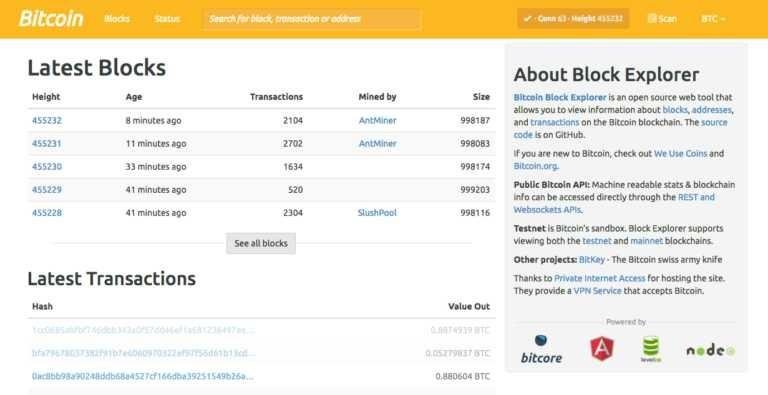Viewport: 768px width, 395px height.
Task: Click the connection and height status badge
Action: click(x=573, y=19)
